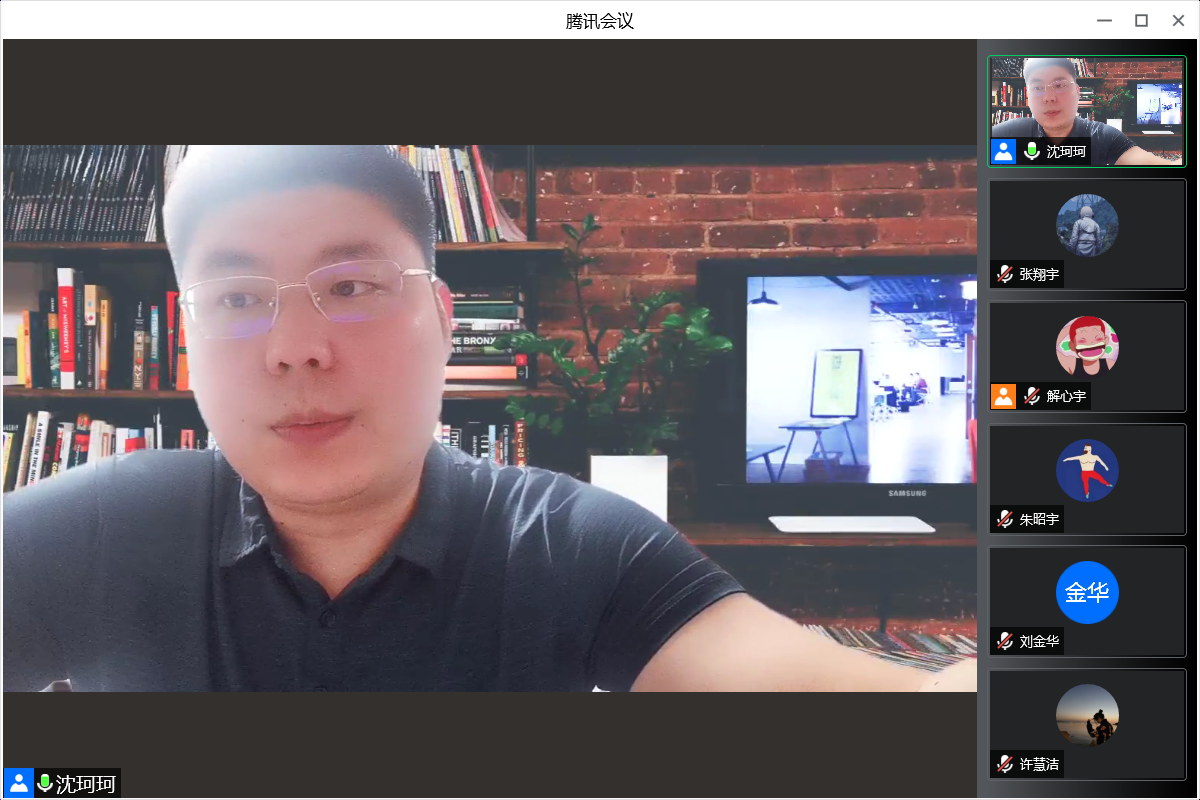The height and width of the screenshot is (800, 1200).
Task: Select 张翔宇's round avatar
Action: point(1087,225)
